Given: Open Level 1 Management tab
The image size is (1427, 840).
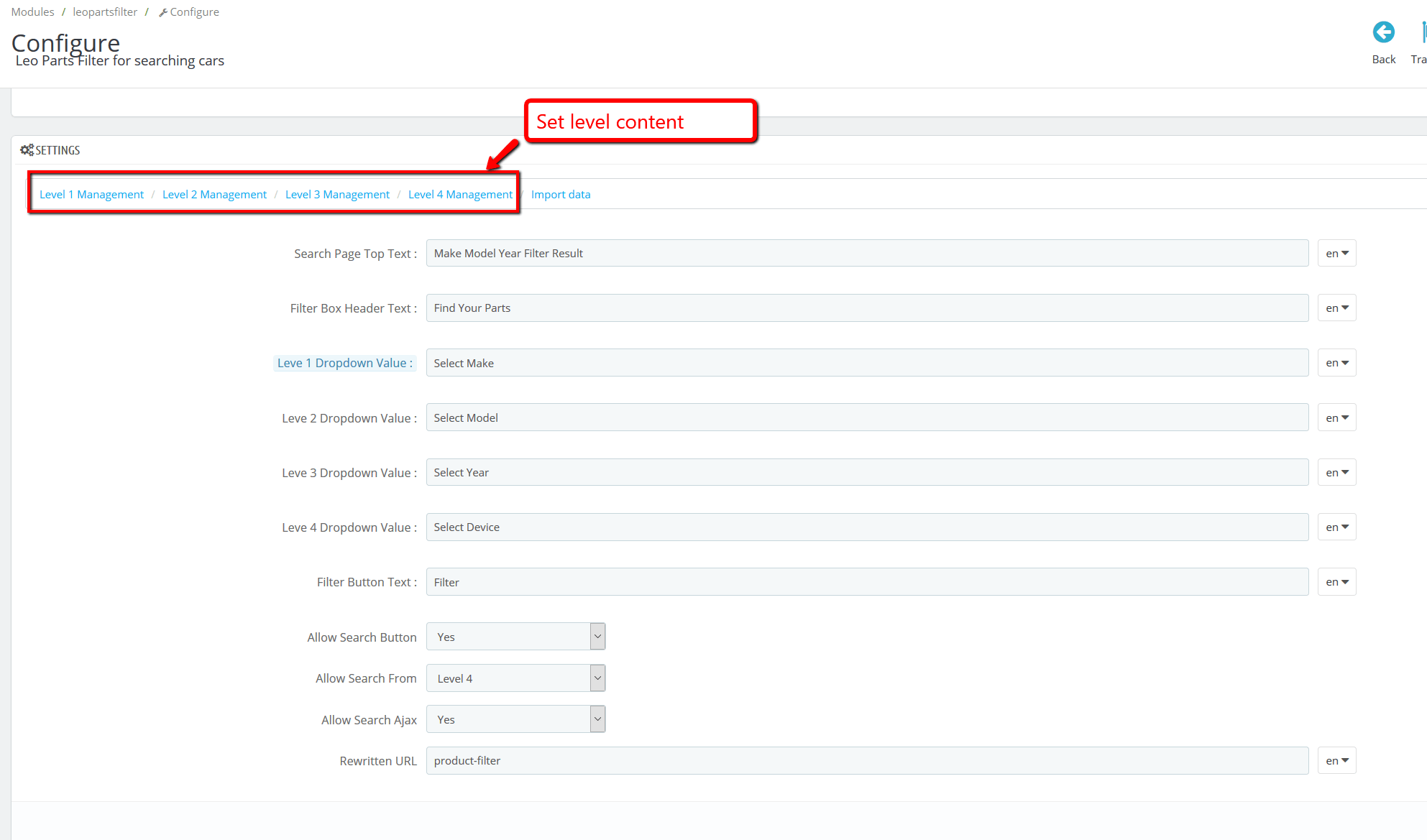Looking at the screenshot, I should click(91, 195).
